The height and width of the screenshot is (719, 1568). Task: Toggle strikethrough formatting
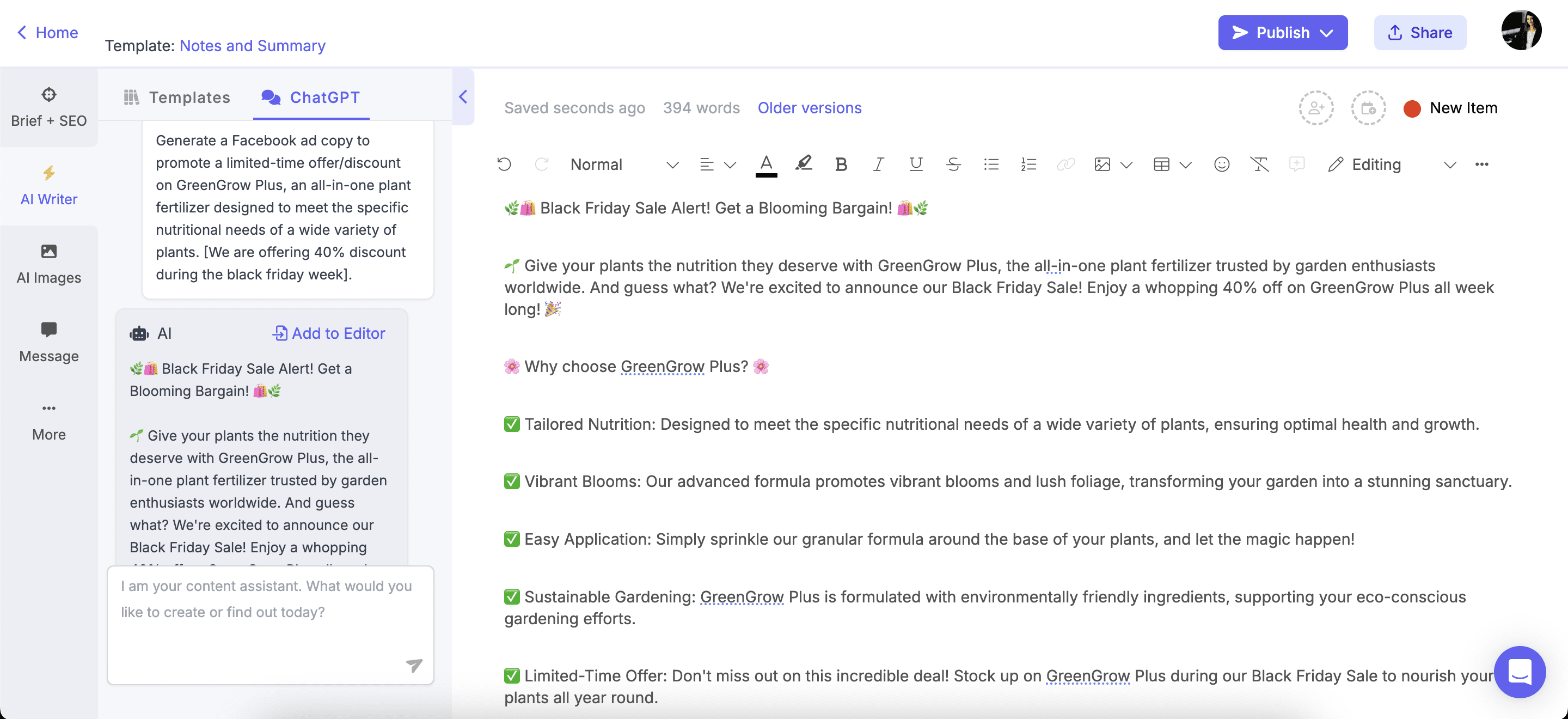(x=954, y=164)
